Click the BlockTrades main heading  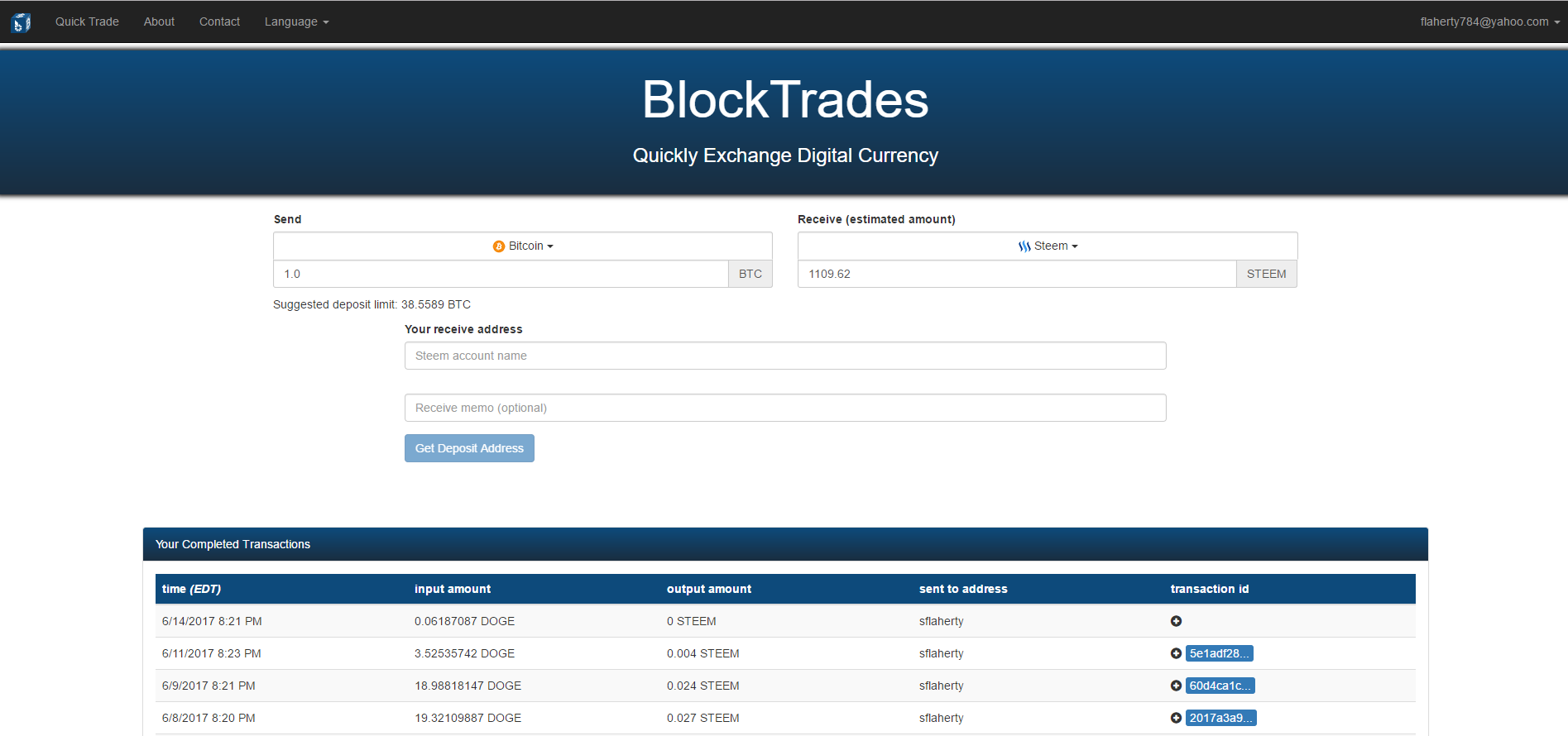click(785, 99)
